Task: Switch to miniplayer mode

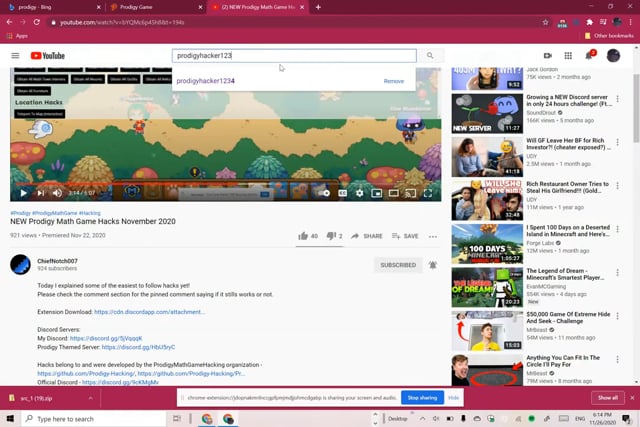Action: coord(376,193)
